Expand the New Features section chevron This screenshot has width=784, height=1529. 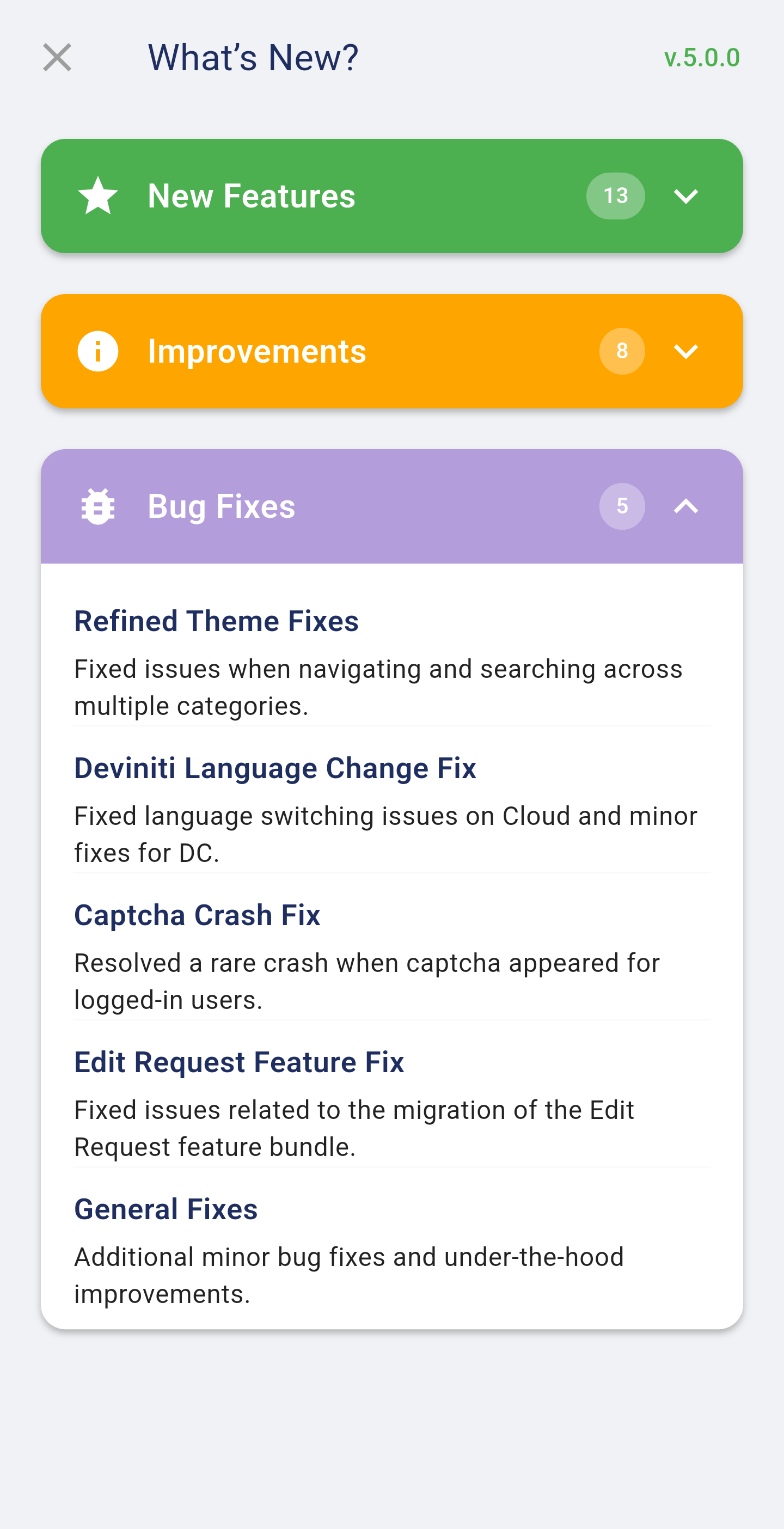685,196
